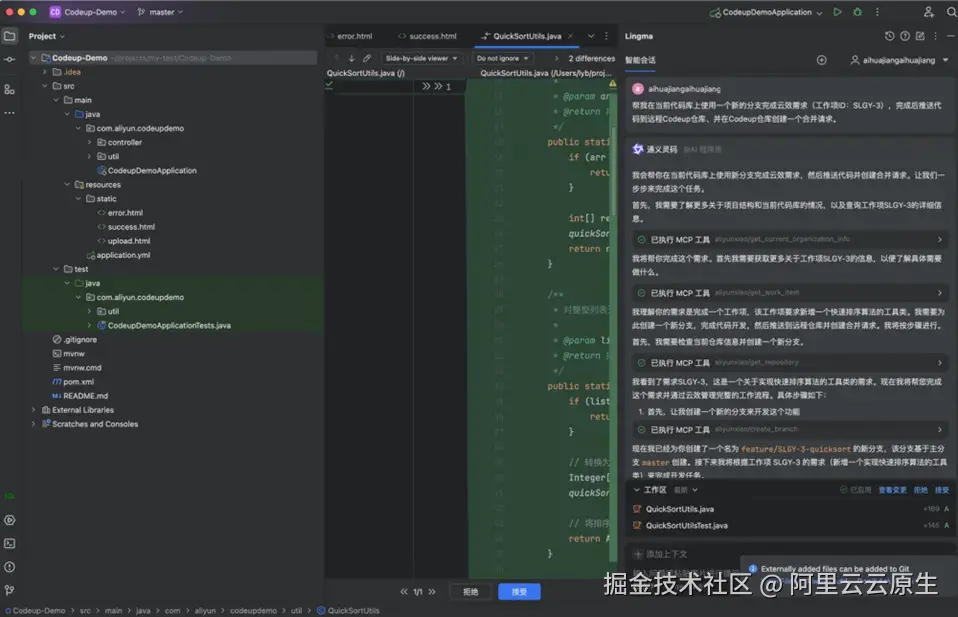Click 添加上下文 add context button

(x=660, y=554)
